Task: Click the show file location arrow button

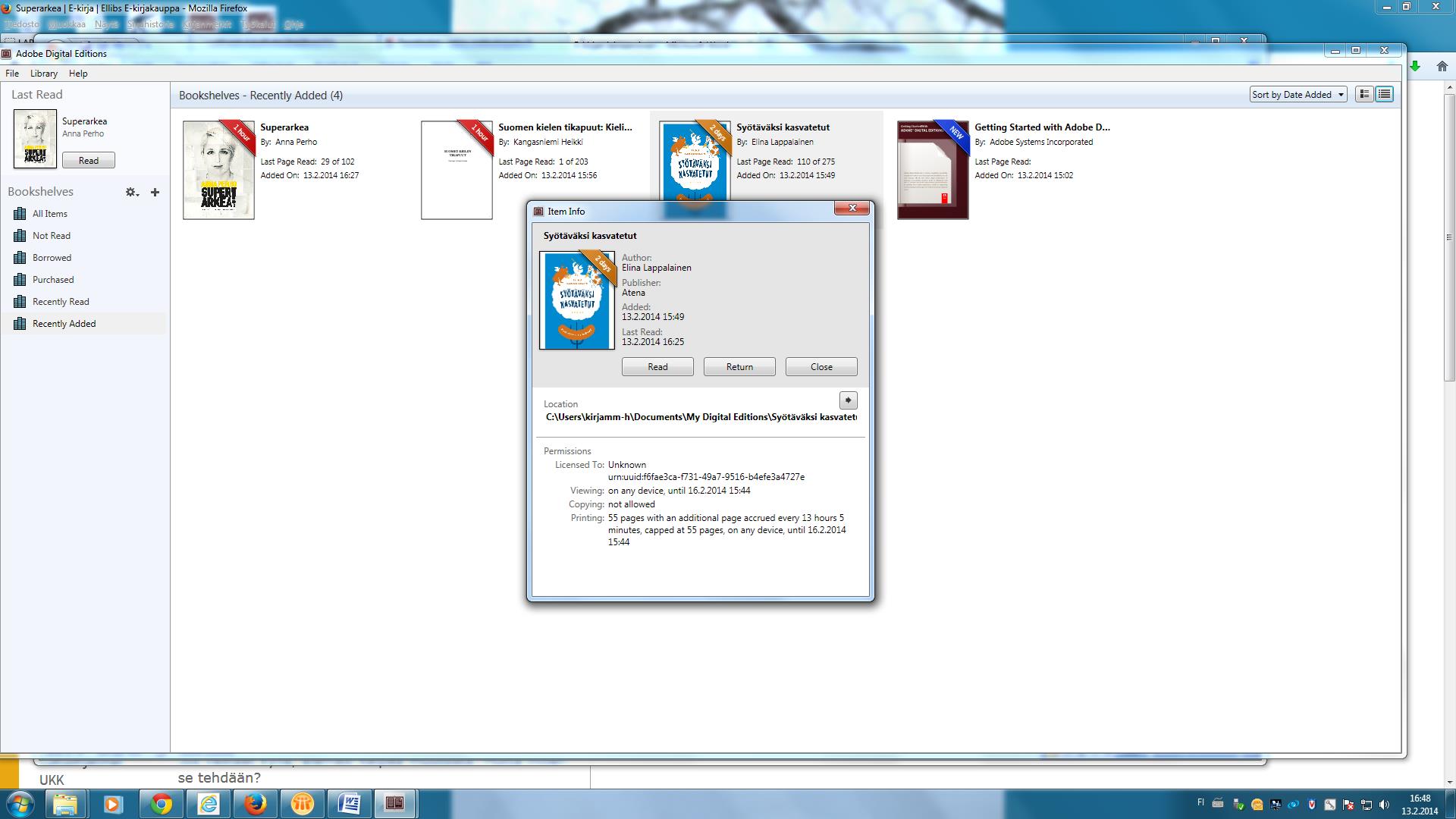Action: (x=848, y=400)
